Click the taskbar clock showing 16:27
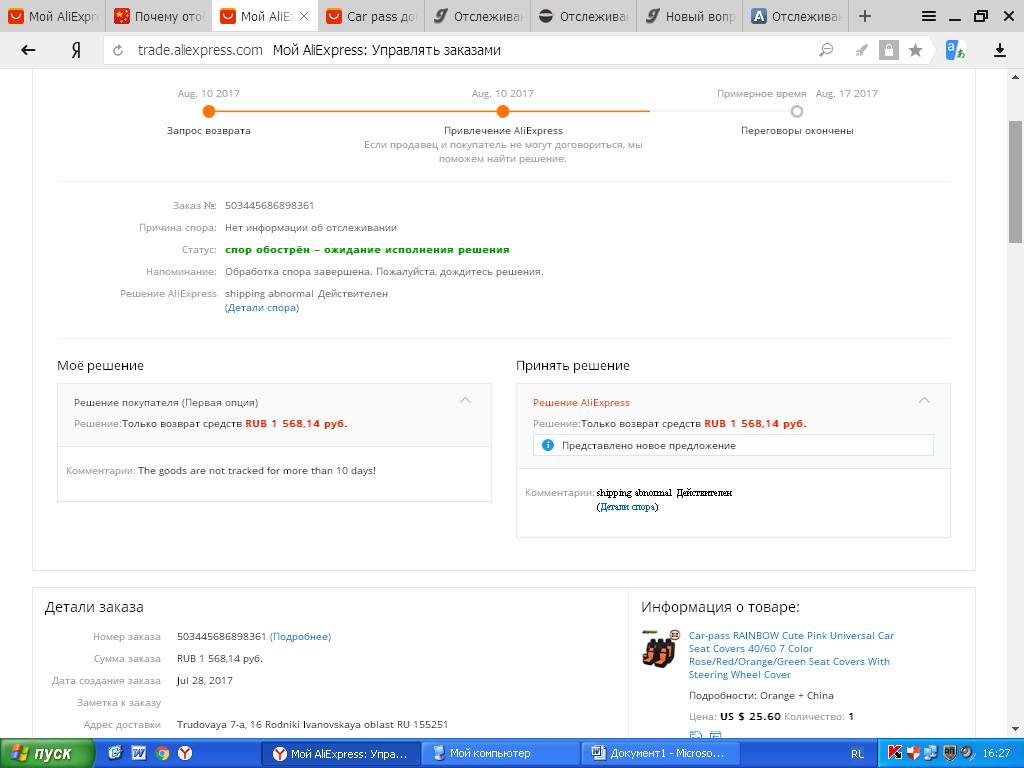1024x768 pixels. coord(996,754)
